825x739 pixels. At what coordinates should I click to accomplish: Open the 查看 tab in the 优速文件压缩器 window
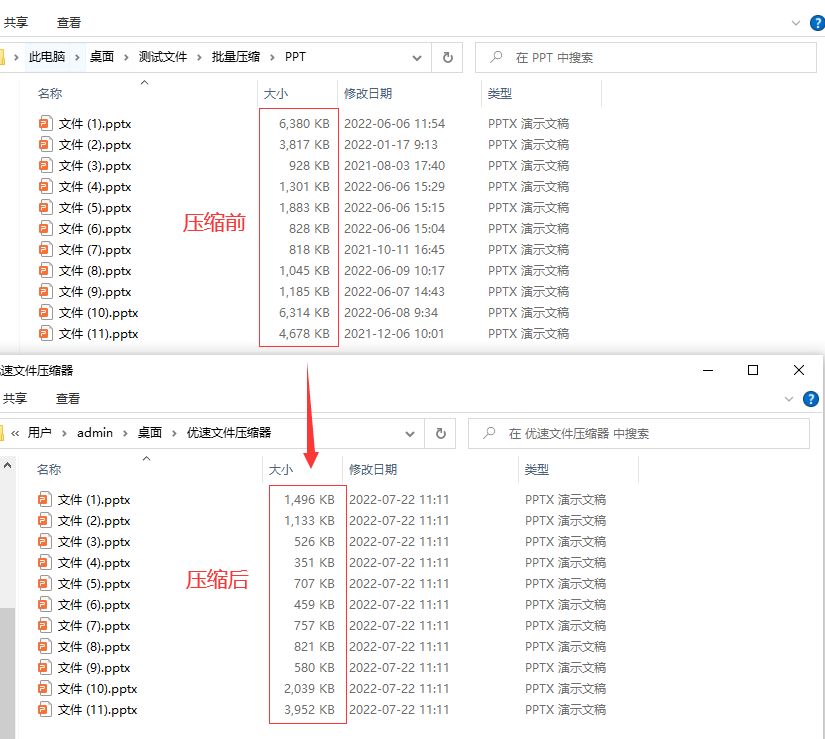(x=68, y=398)
